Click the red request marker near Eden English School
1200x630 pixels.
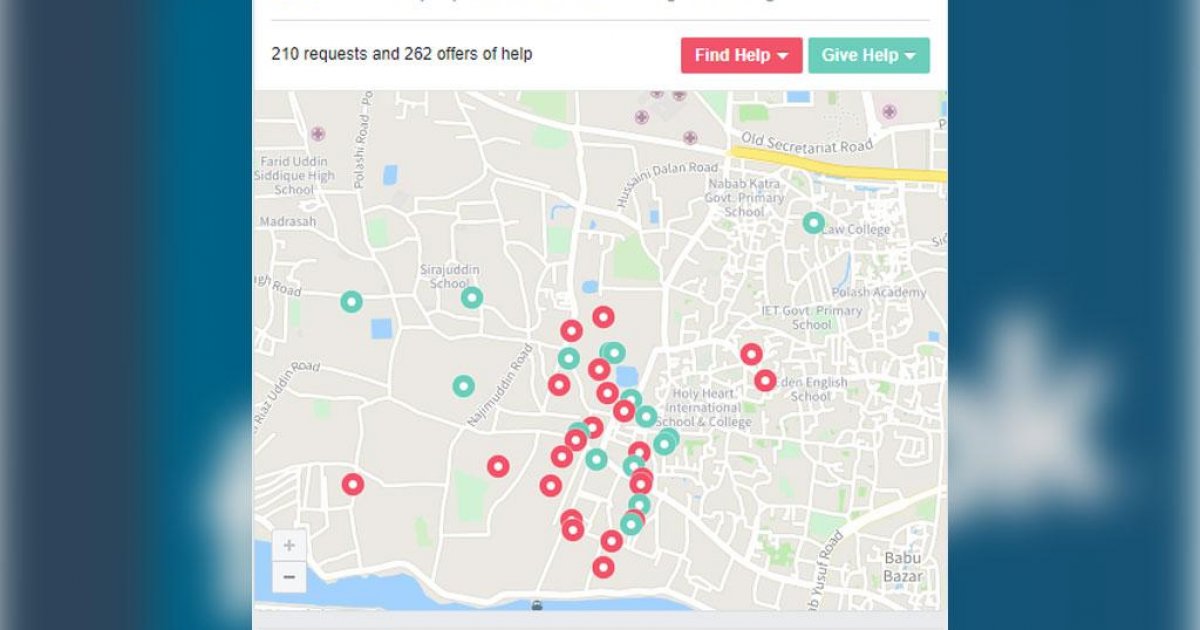click(766, 381)
